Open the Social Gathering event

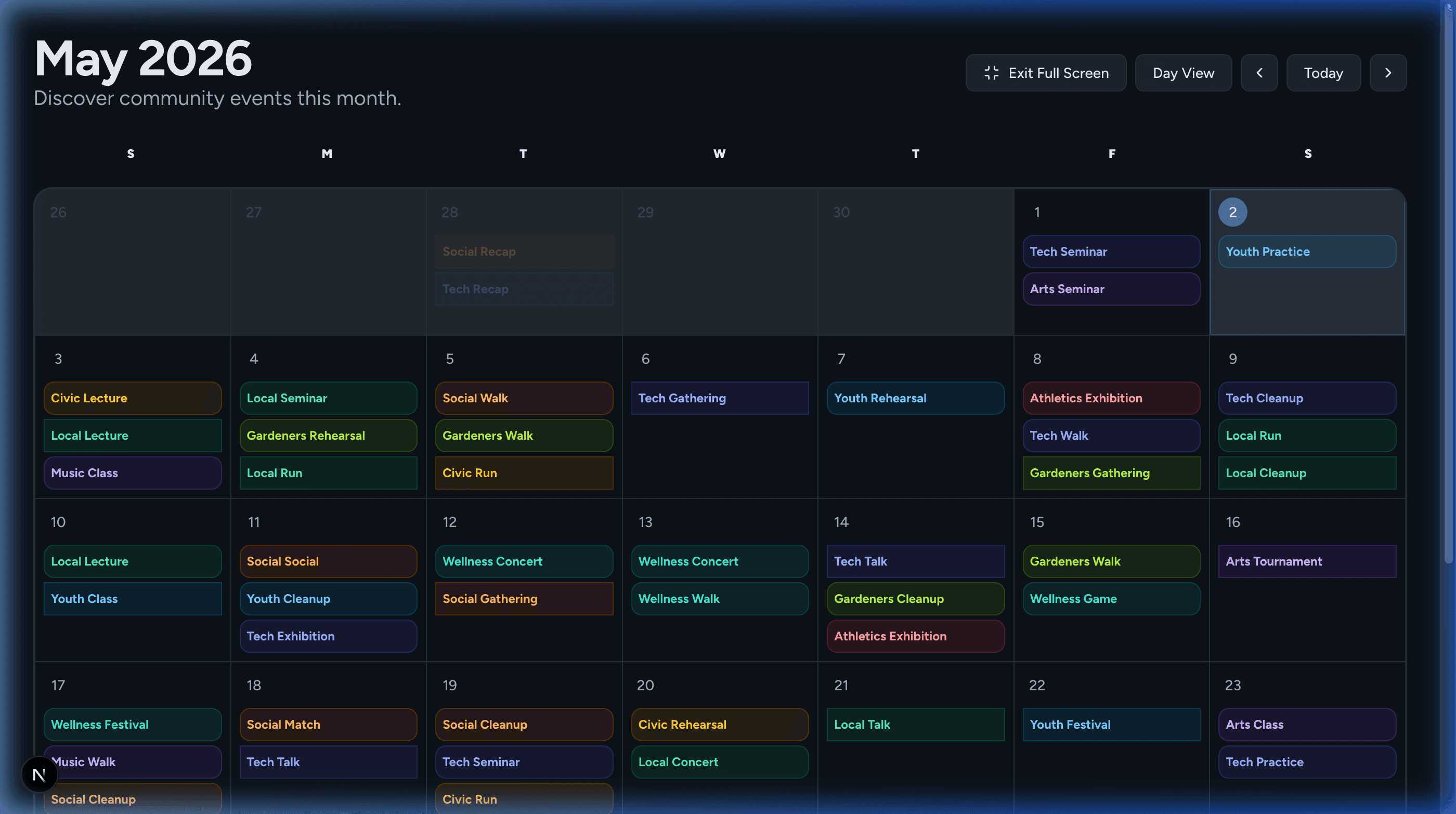524,599
